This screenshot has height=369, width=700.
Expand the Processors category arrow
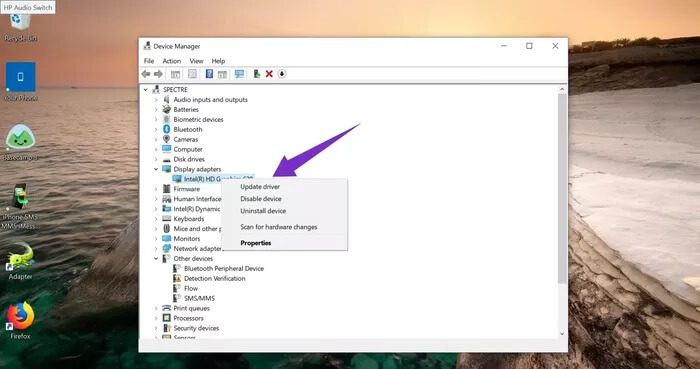(156, 318)
